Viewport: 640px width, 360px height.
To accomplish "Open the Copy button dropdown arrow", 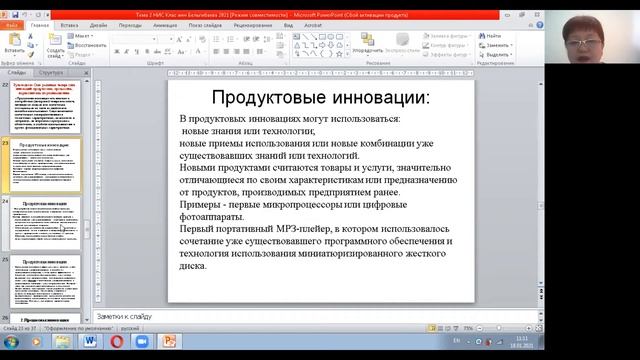I will click(37, 45).
